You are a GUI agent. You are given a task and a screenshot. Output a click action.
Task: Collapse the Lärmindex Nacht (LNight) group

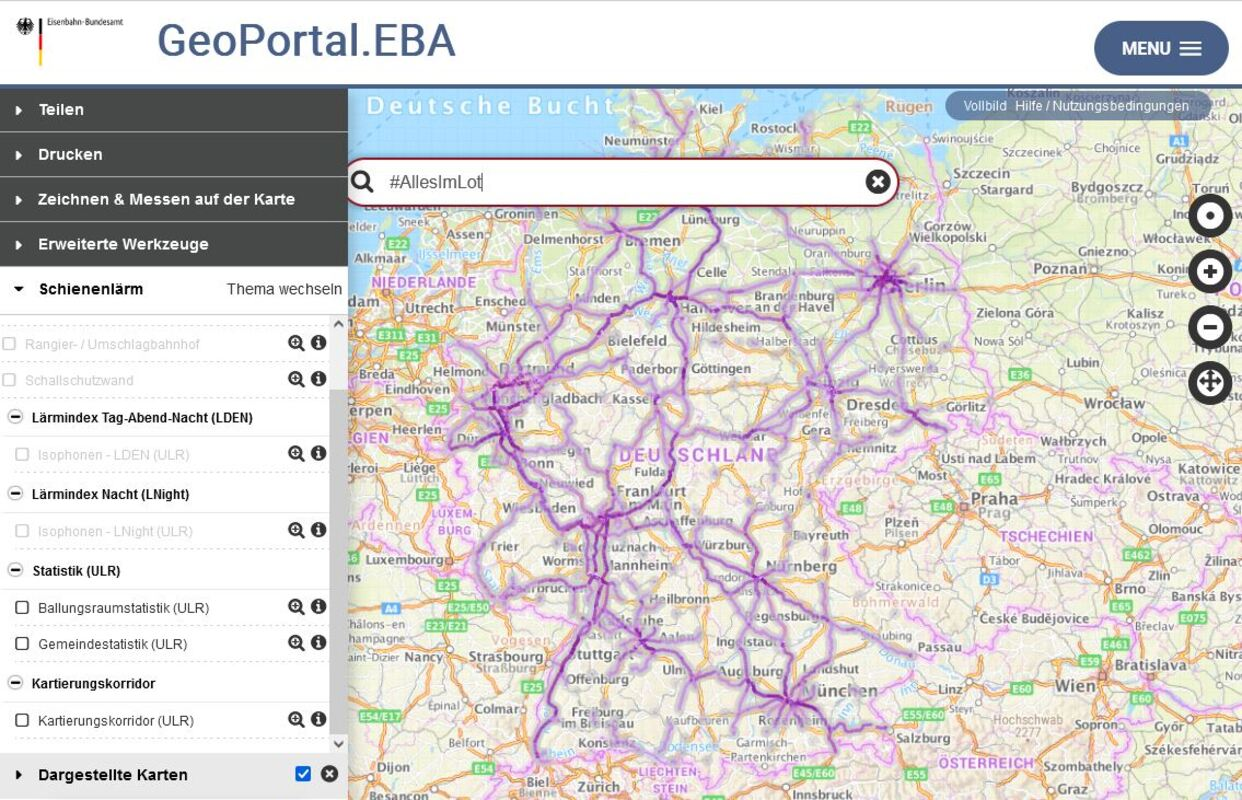[x=15, y=493]
